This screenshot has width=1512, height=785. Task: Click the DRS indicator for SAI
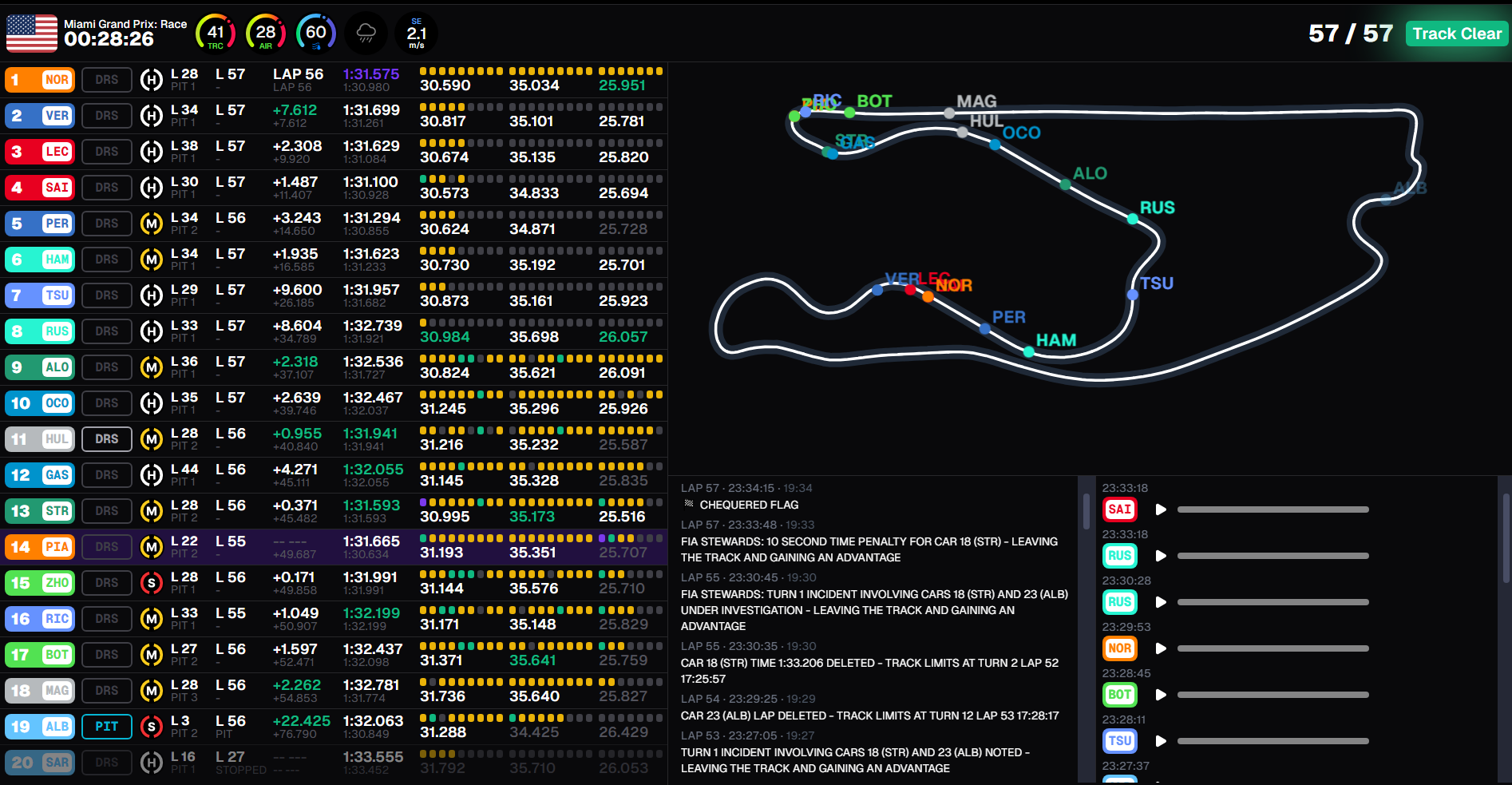pyautogui.click(x=107, y=188)
